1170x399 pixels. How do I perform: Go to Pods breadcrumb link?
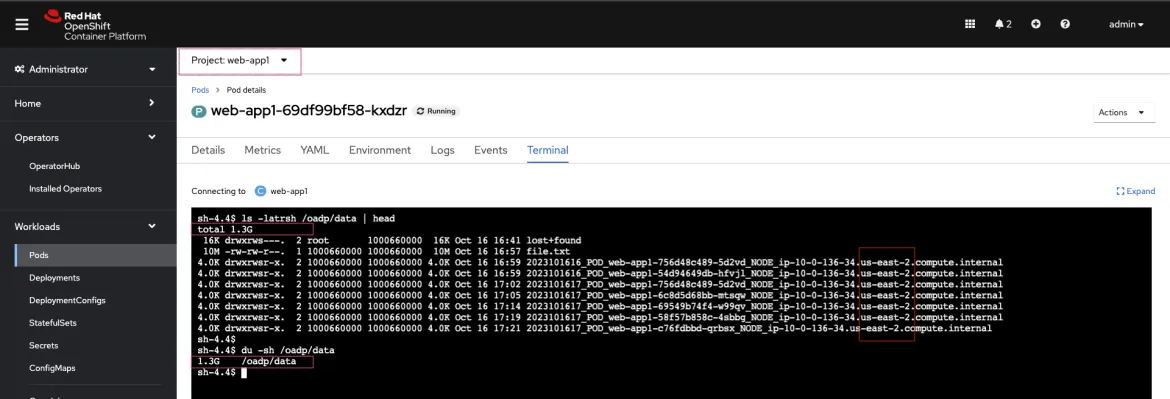pyautogui.click(x=200, y=89)
